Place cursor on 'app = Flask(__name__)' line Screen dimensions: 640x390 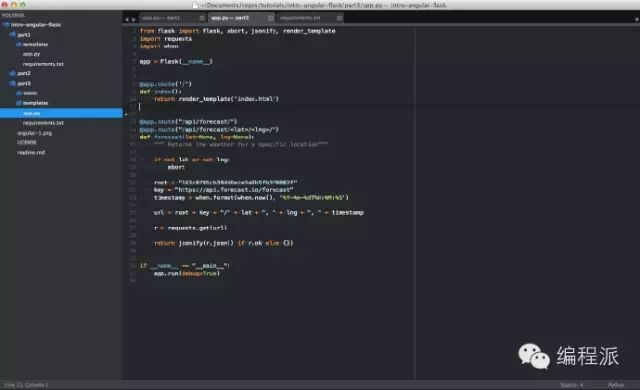coord(176,62)
